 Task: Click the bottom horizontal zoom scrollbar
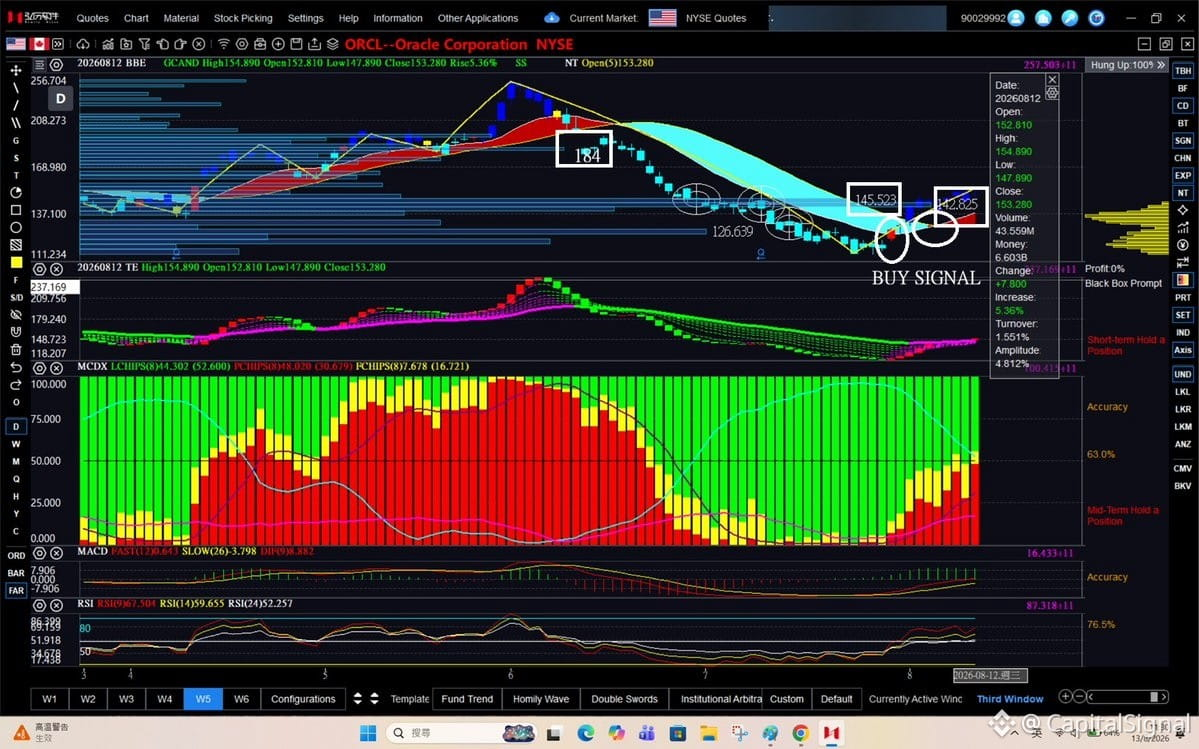point(1128,696)
